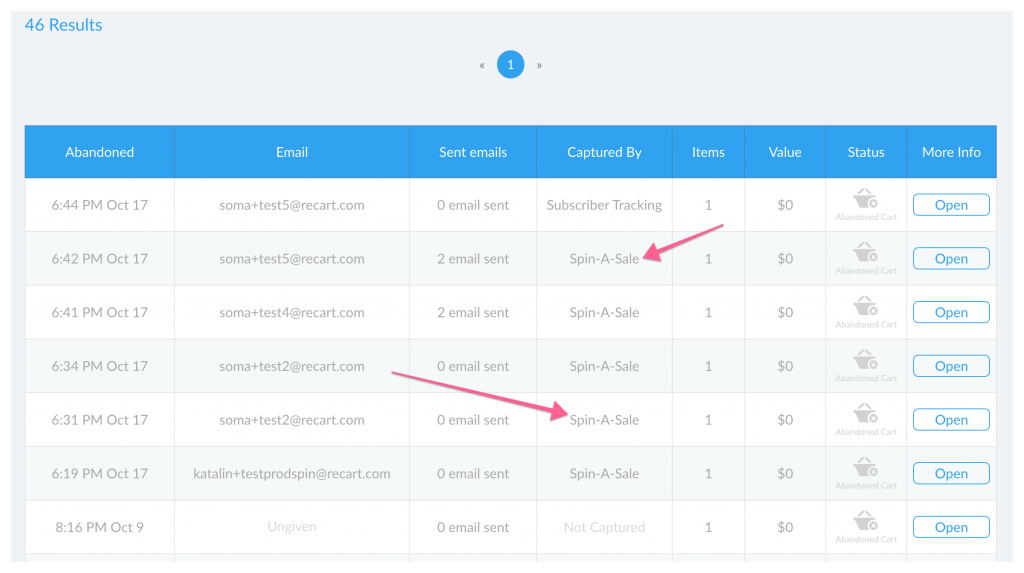
Task: Open details for the 6:31 PM Oct 17 cart
Action: (x=951, y=419)
